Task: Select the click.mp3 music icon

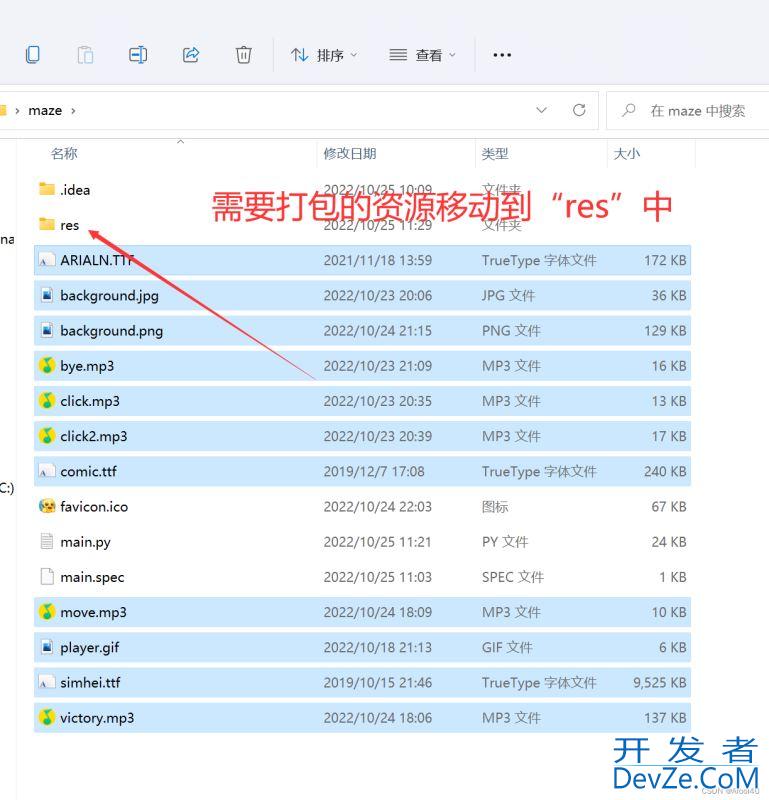Action: coord(47,401)
